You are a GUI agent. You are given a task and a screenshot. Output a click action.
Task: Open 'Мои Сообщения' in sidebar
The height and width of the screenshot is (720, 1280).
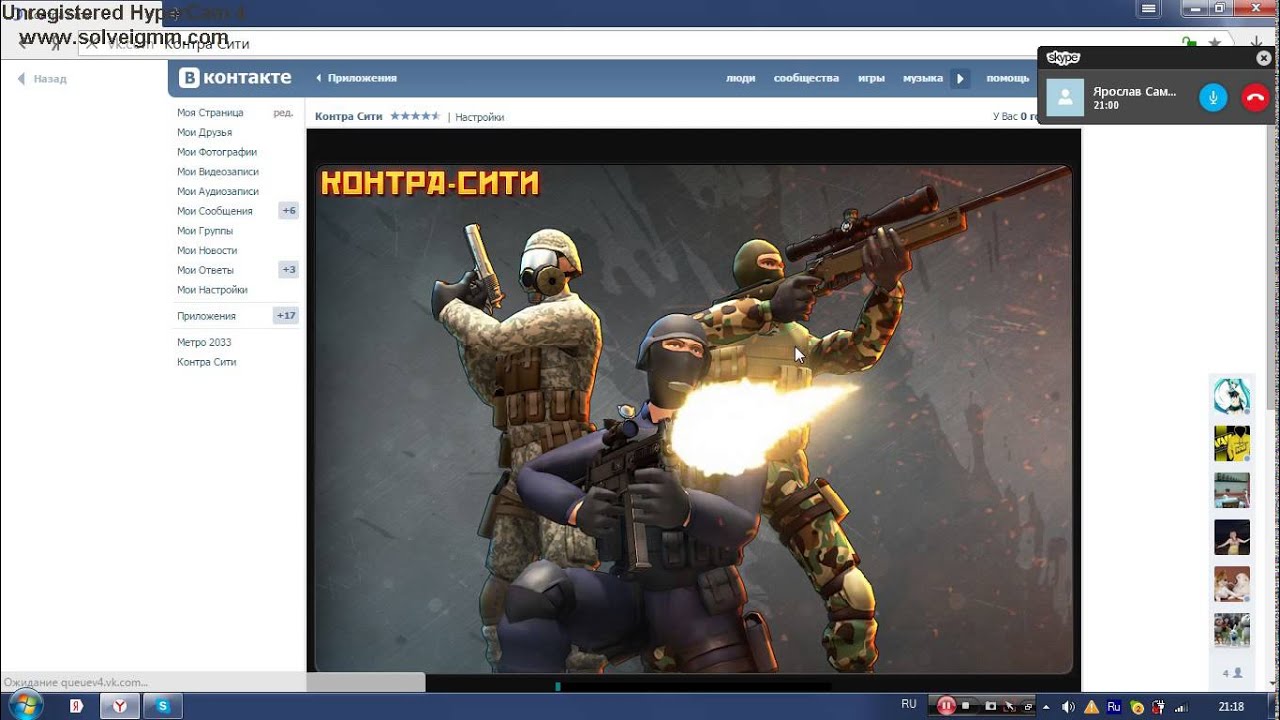click(214, 211)
